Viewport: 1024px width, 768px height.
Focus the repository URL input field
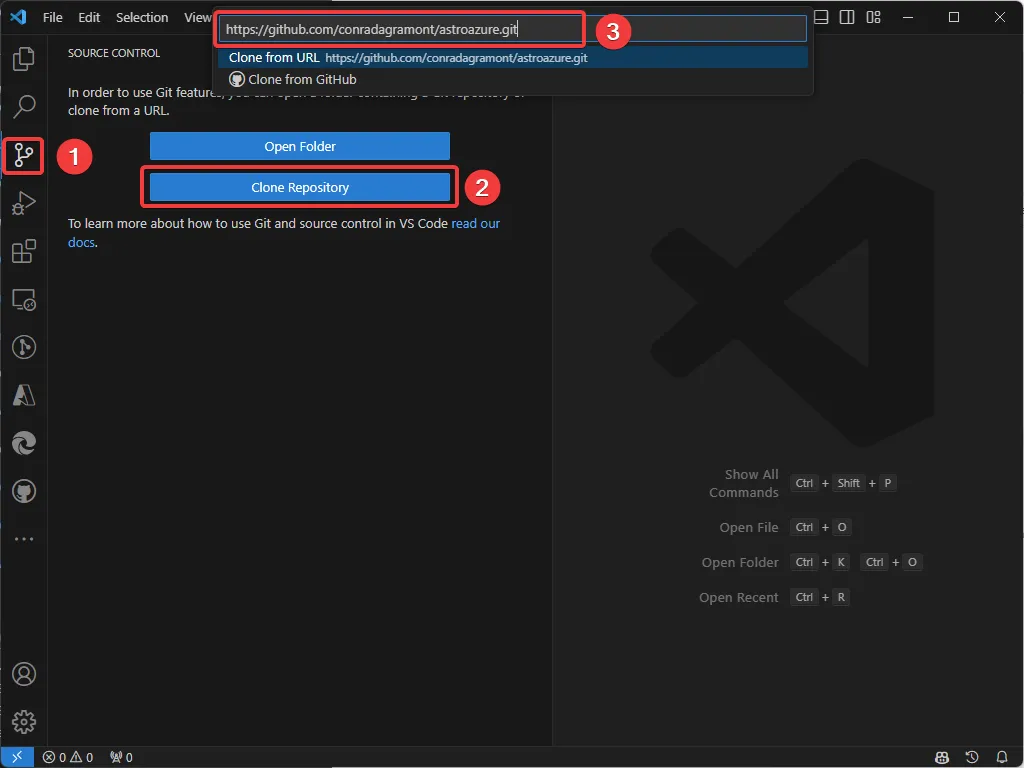(513, 29)
